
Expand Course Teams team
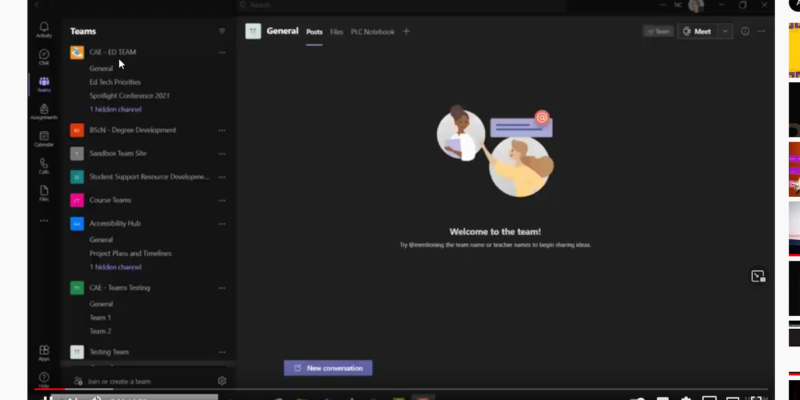(110, 200)
